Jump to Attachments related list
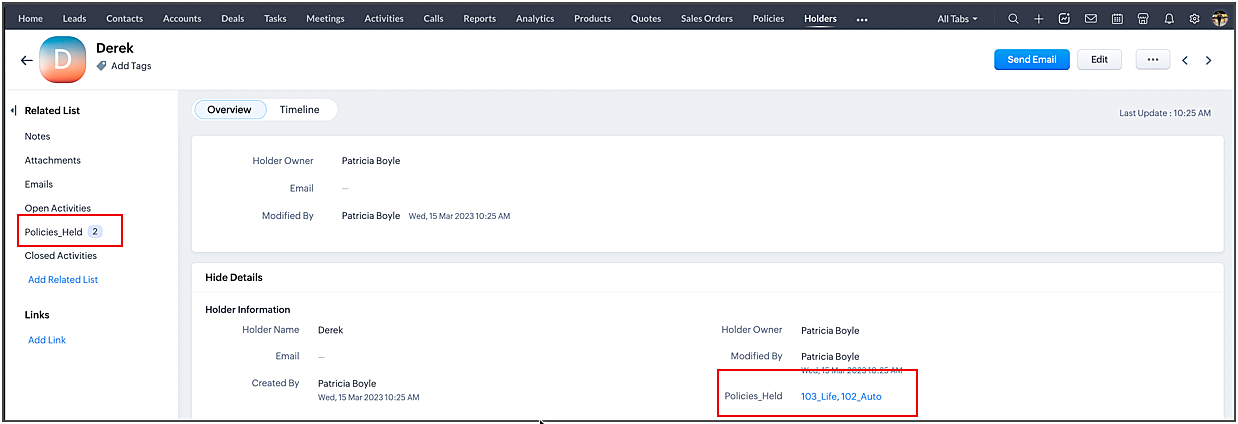 [x=53, y=160]
